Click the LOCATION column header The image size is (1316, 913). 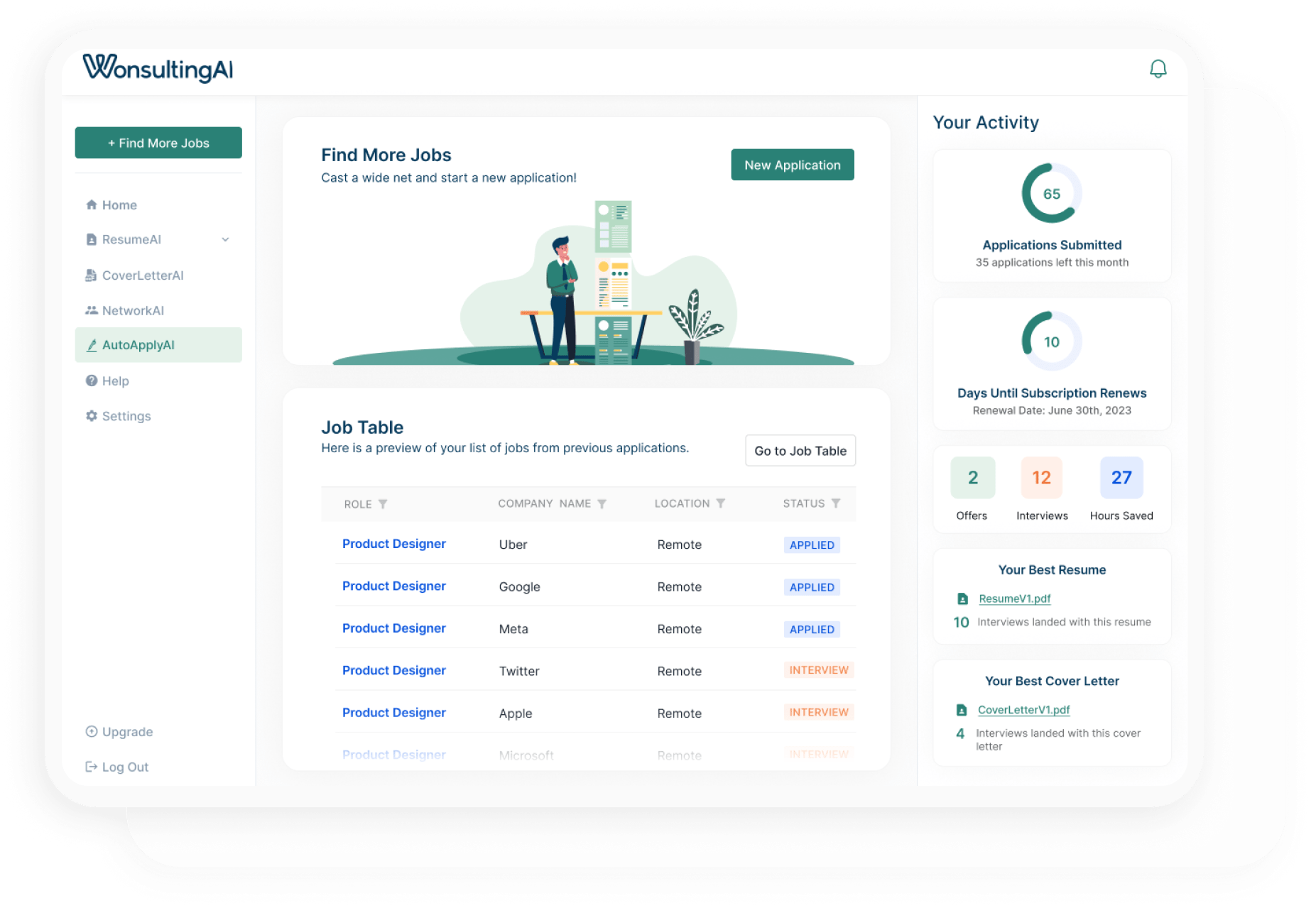682,503
